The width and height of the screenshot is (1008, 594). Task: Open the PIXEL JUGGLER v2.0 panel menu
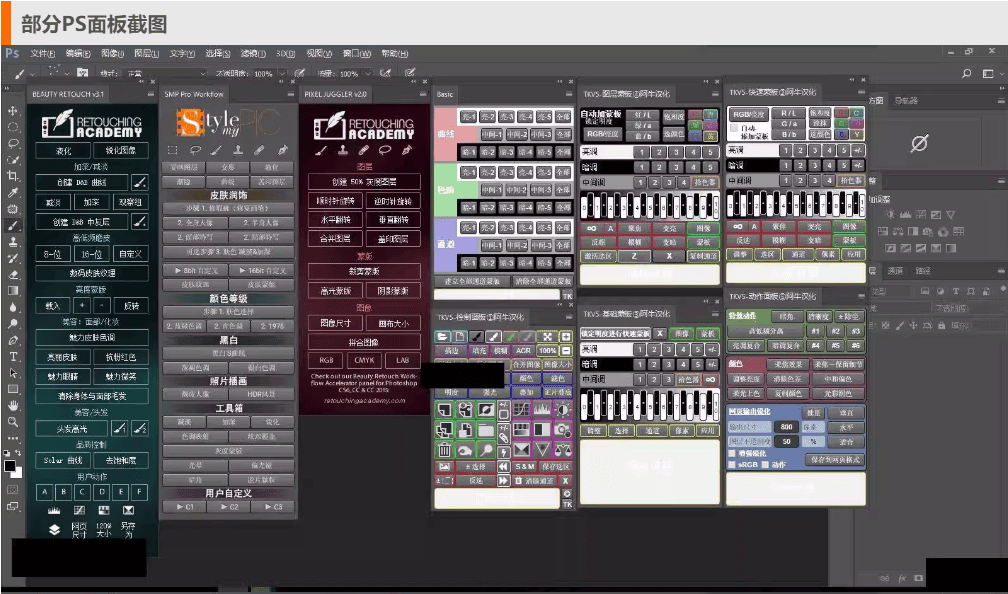(424, 94)
